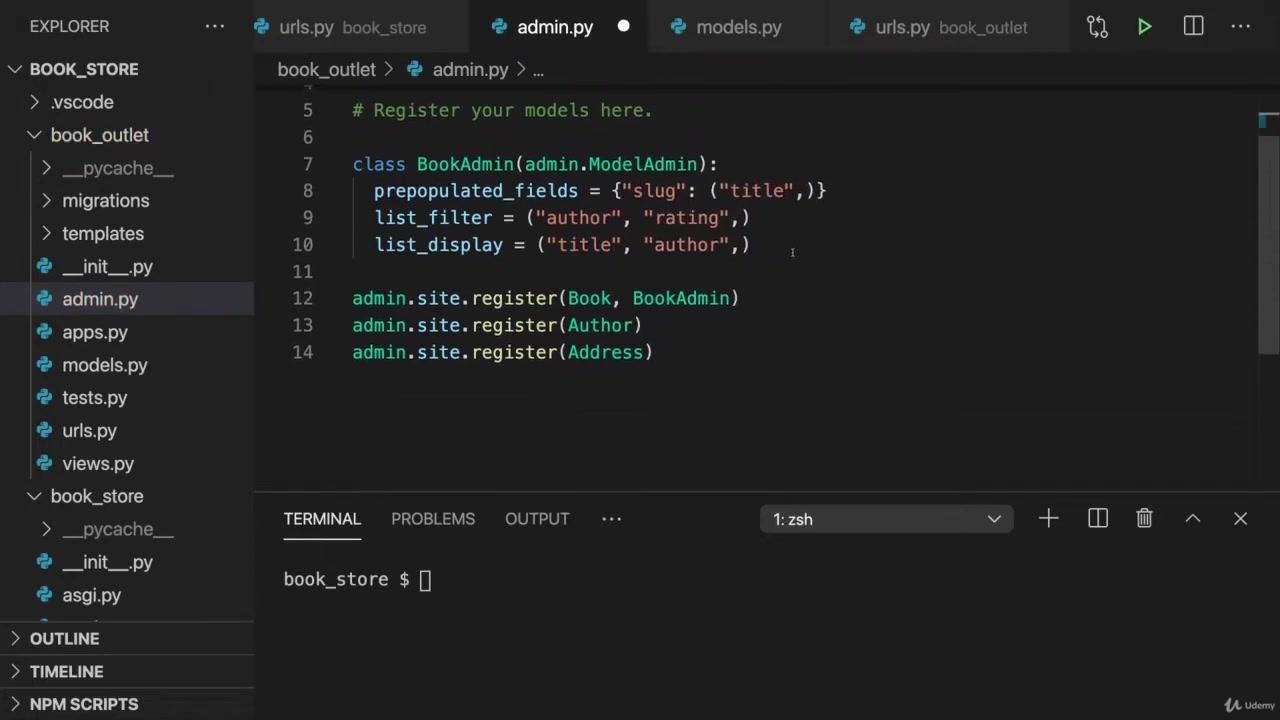Open editor more actions ellipsis
Image resolution: width=1280 pixels, height=720 pixels.
(1241, 27)
